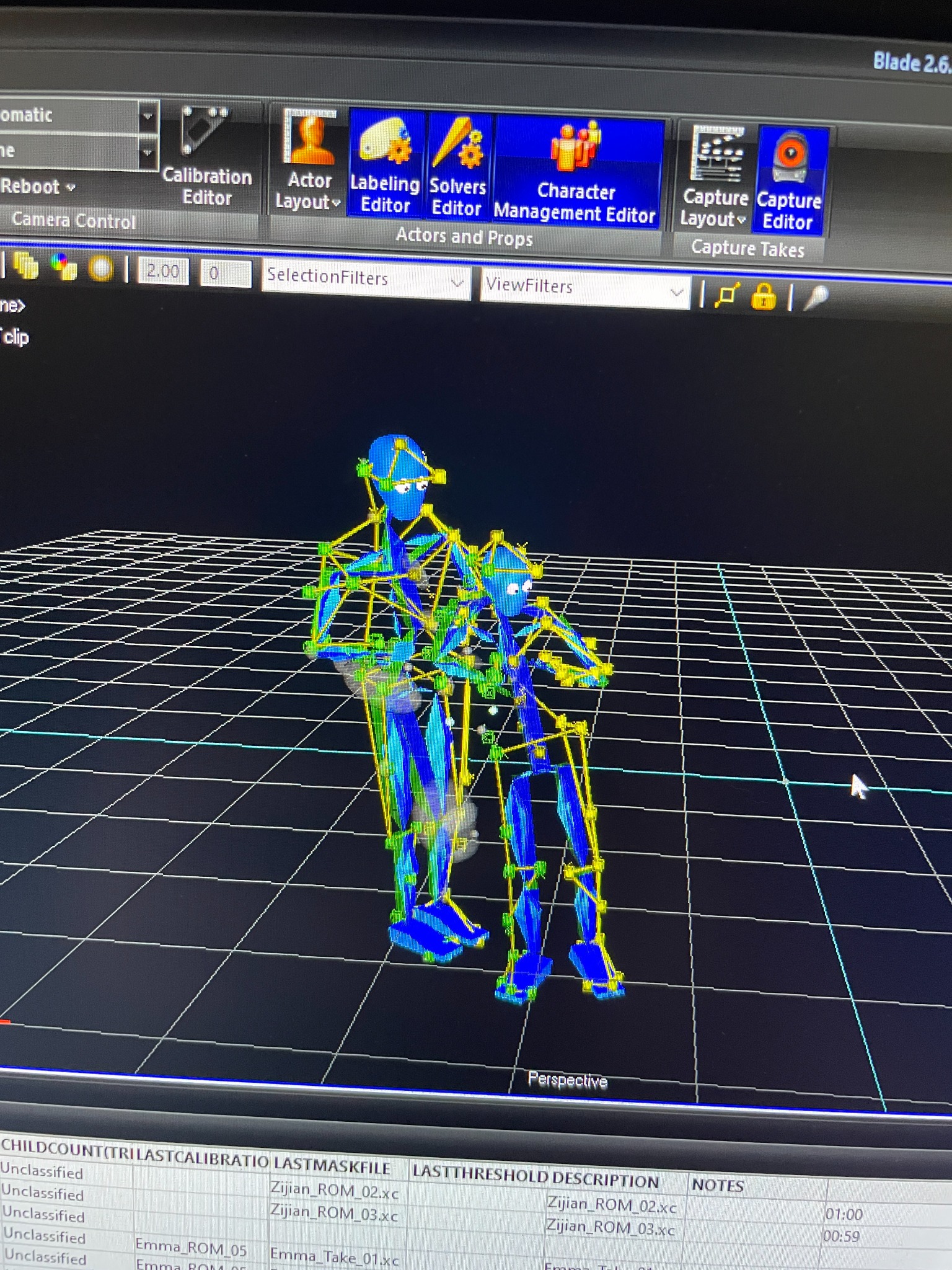Toggle the Solvers Editor
The width and height of the screenshot is (952, 1270).
pos(457,166)
